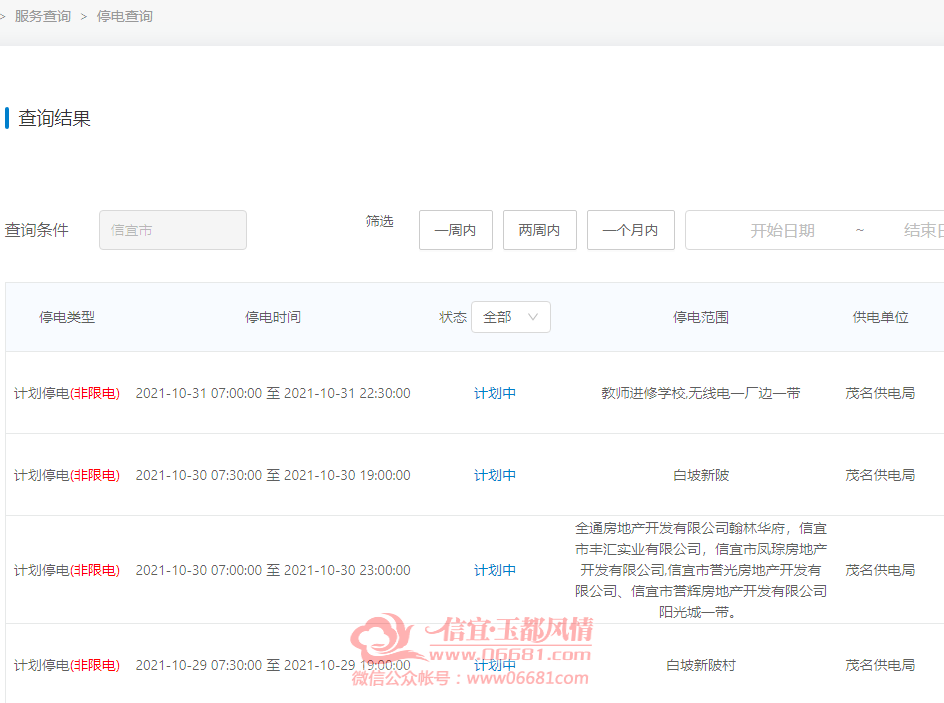Click 计划停电(非限电) in the 2021-10-31 row
This screenshot has height=703, width=944.
click(x=67, y=393)
